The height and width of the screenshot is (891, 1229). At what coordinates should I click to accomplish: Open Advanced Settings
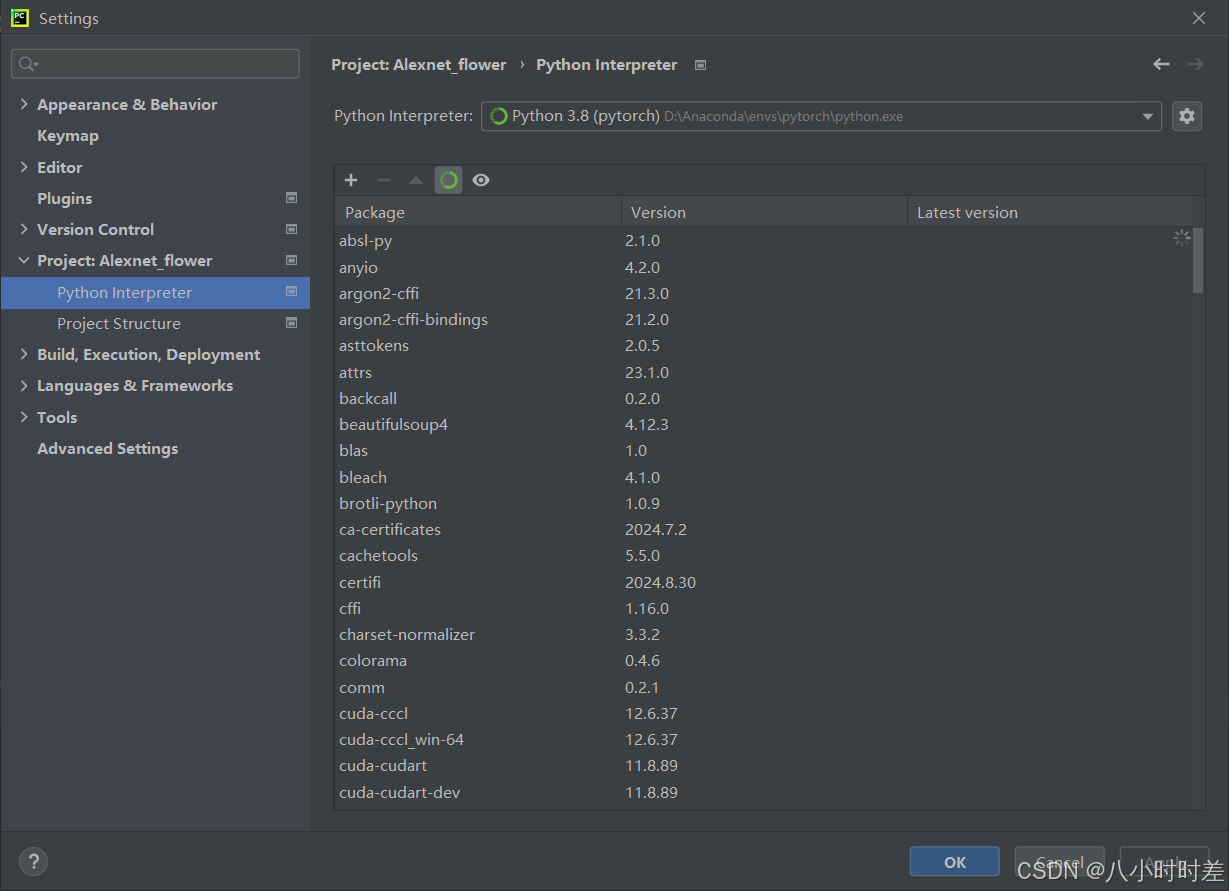click(x=108, y=448)
